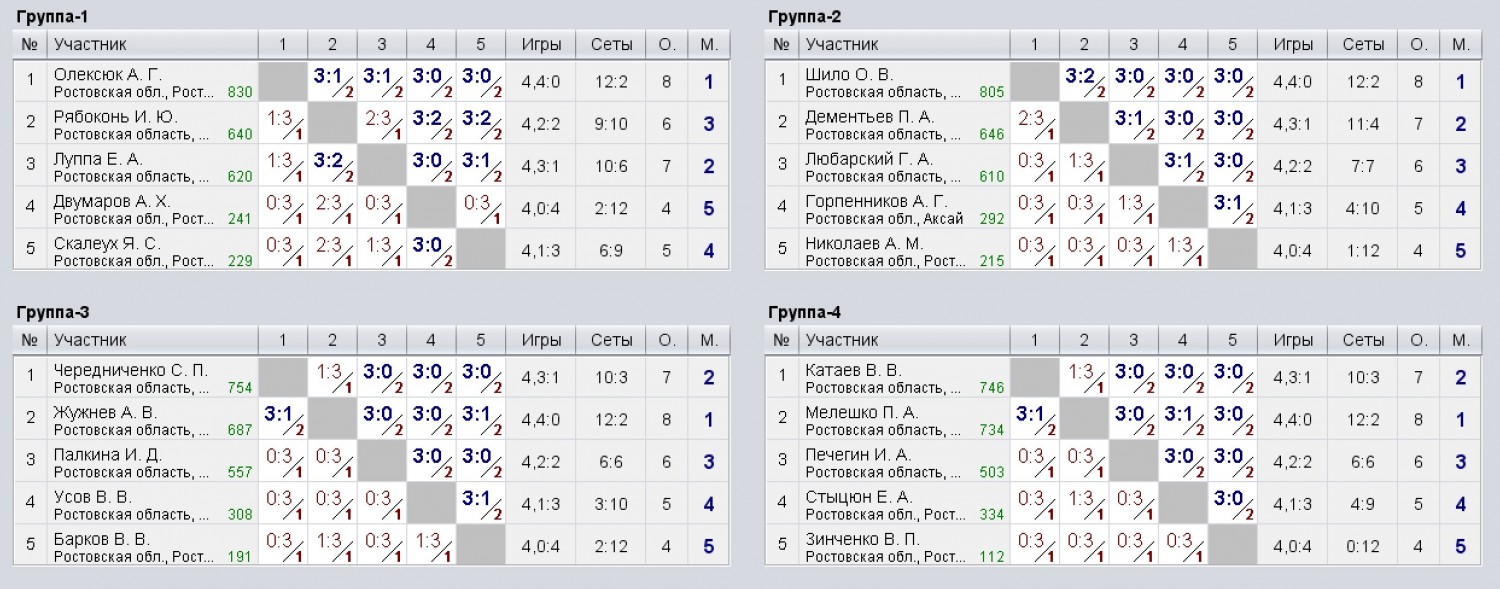This screenshot has width=1500, height=589.
Task: Click the Игры column header in Группа-2
Action: [x=1293, y=44]
